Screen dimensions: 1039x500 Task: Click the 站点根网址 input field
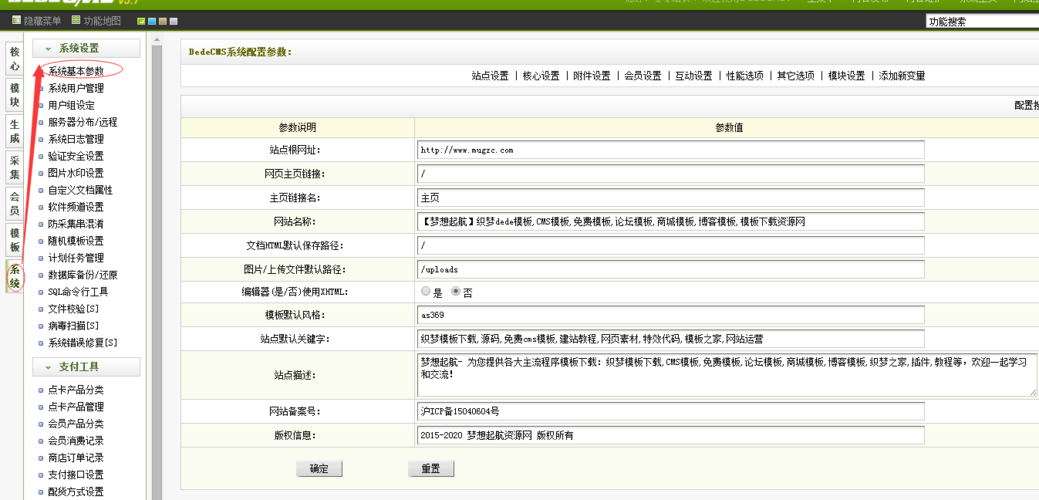pyautogui.click(x=671, y=150)
